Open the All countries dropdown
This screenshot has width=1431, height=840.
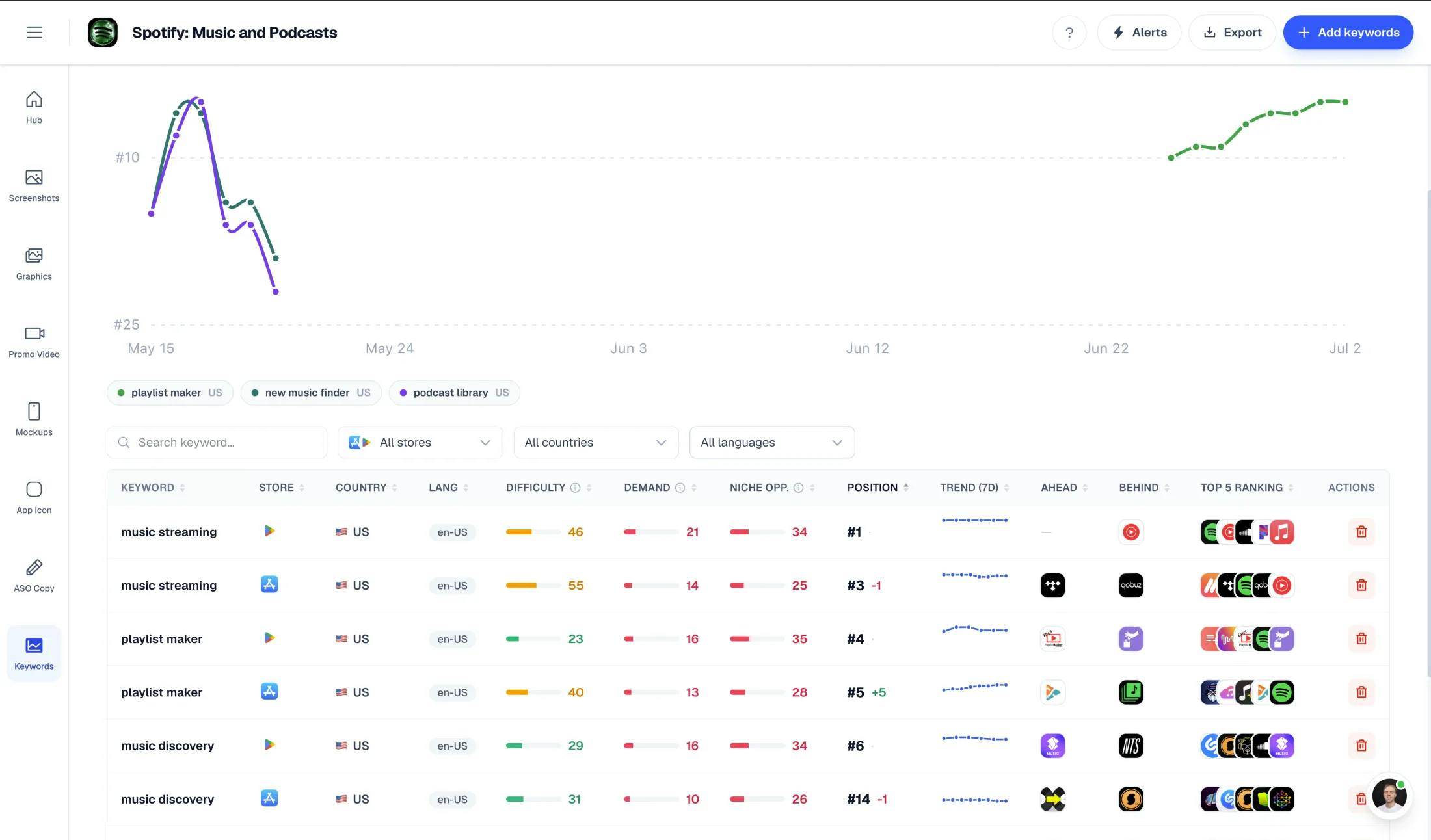coord(596,442)
